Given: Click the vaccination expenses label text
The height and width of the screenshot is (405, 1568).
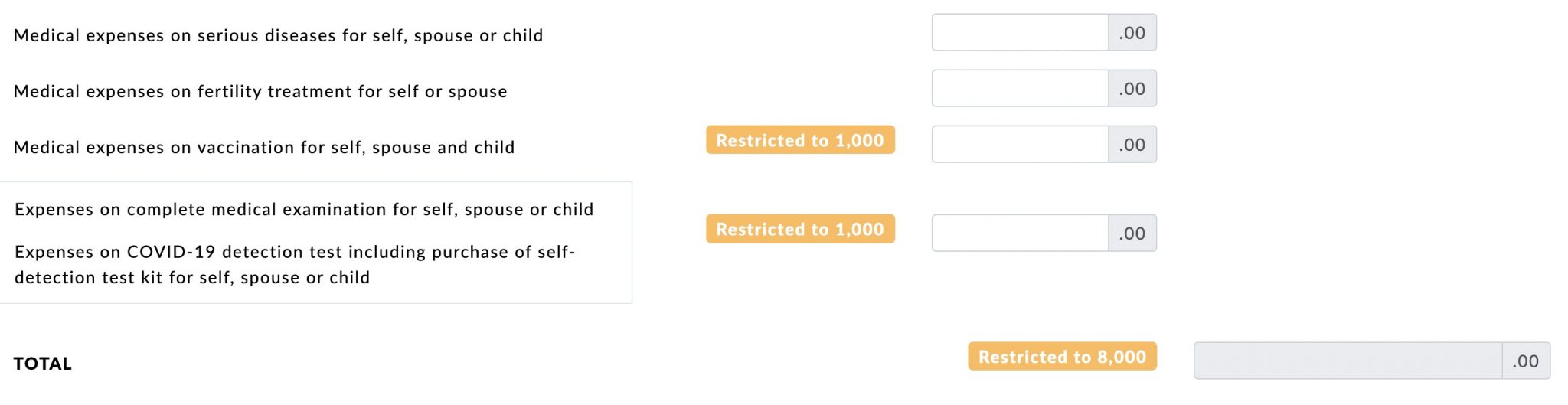Looking at the screenshot, I should coord(264,148).
